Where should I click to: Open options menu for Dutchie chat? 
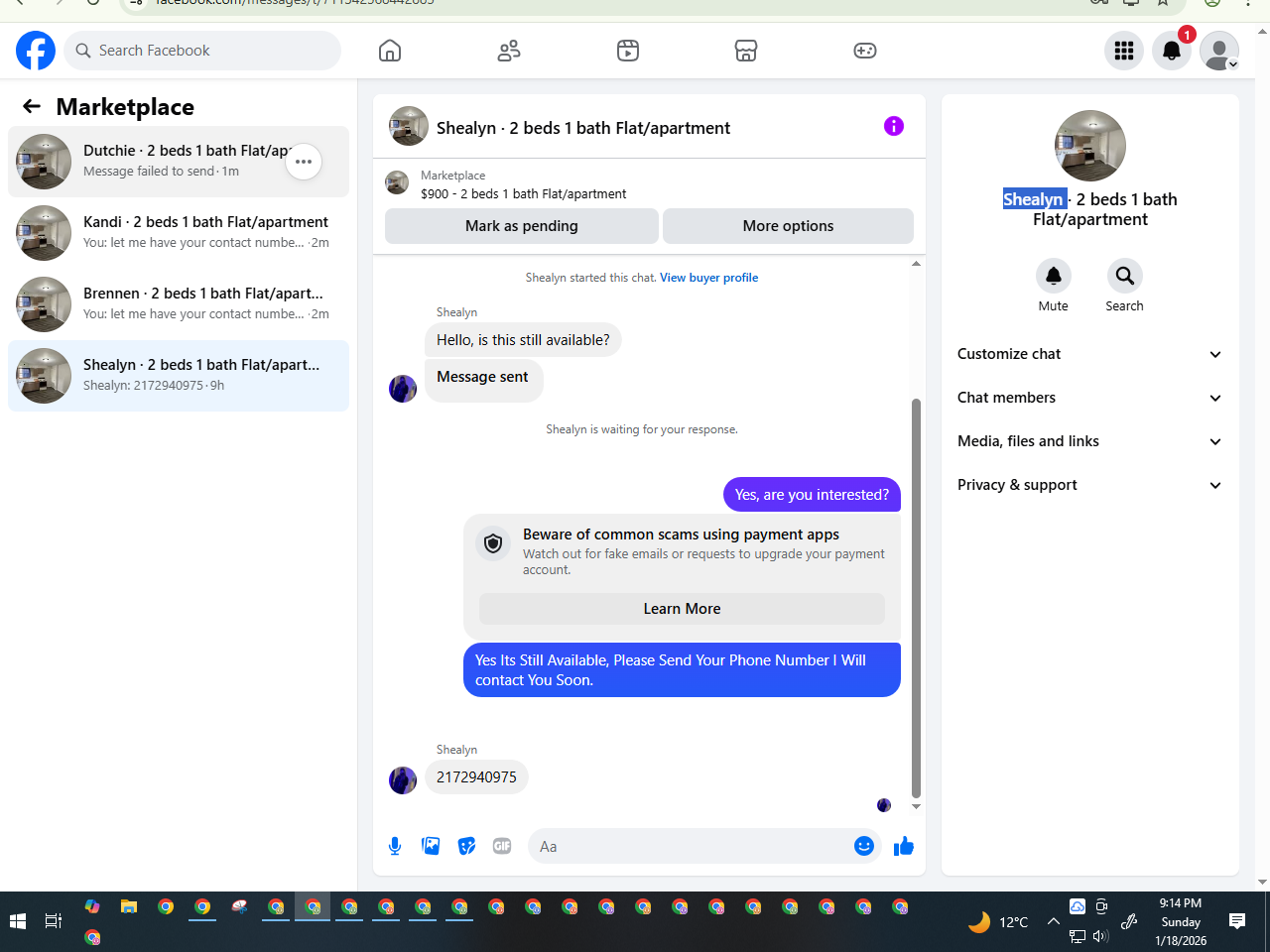click(304, 162)
